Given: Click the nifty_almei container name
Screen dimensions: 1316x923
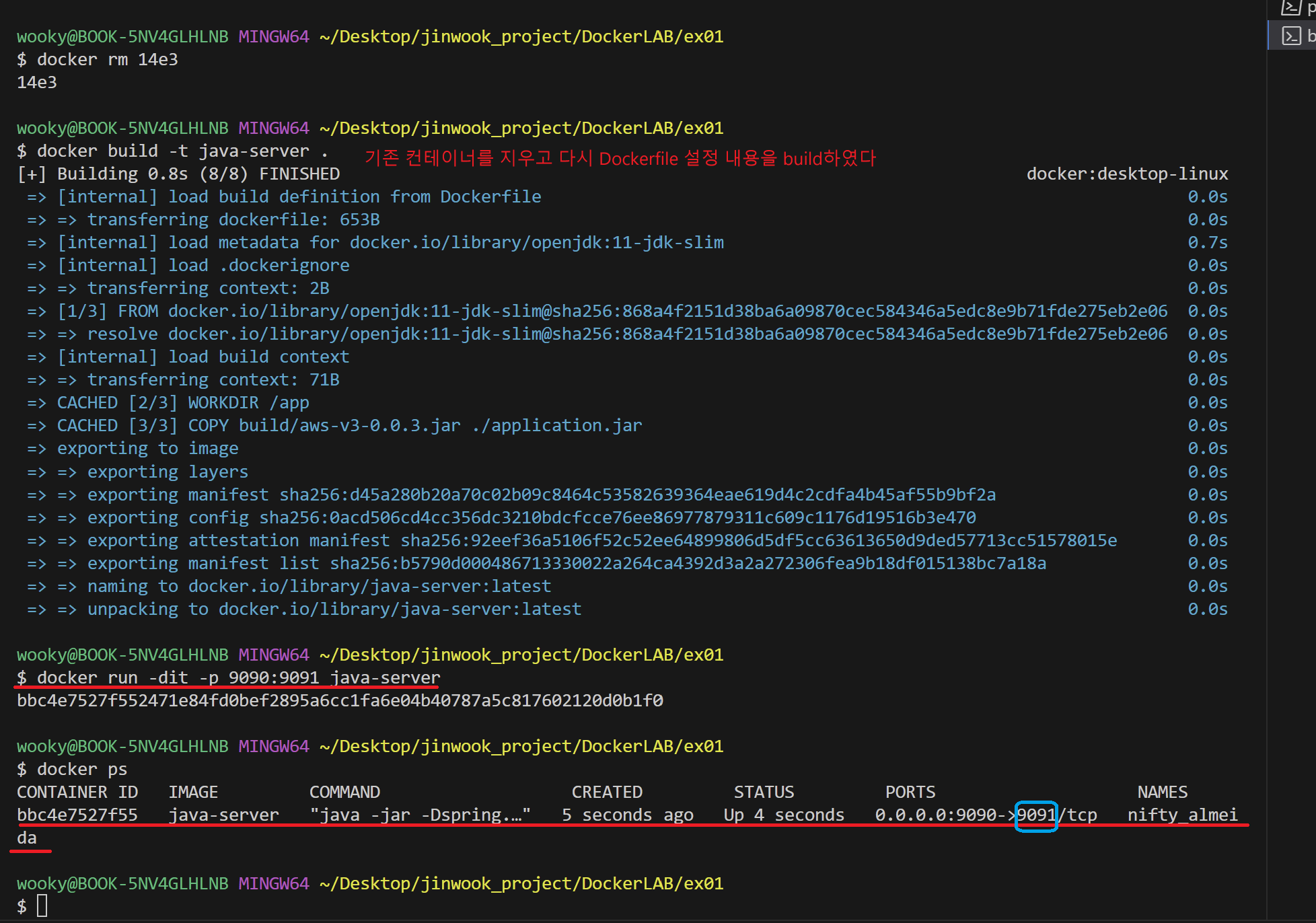Looking at the screenshot, I should [x=1182, y=815].
